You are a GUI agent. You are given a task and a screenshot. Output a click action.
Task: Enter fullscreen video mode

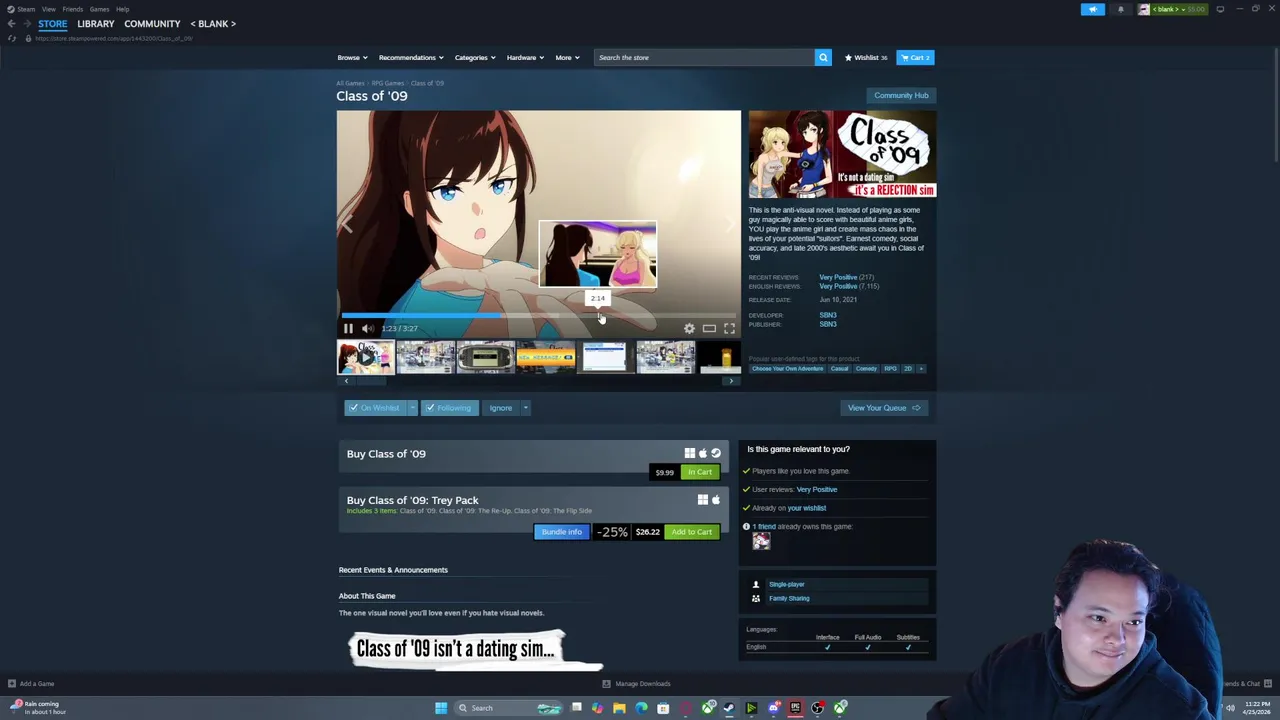click(x=729, y=328)
